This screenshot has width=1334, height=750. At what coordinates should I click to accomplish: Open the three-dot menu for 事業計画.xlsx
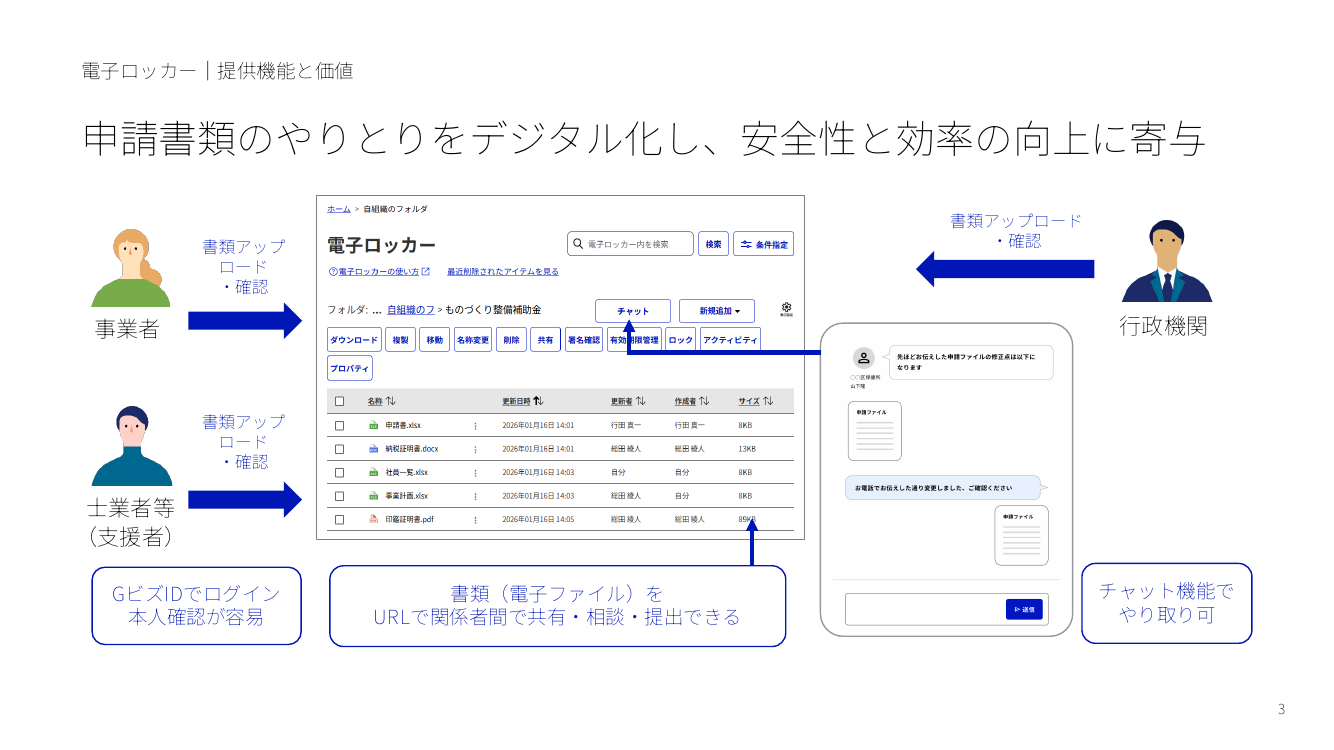(475, 496)
